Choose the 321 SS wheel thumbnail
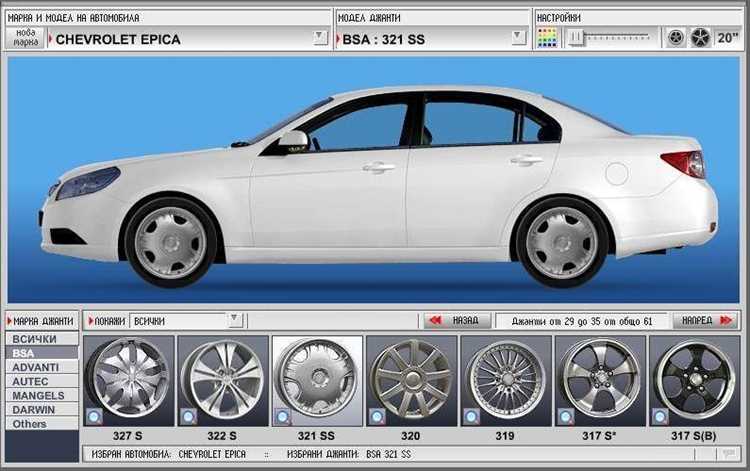 tap(317, 380)
